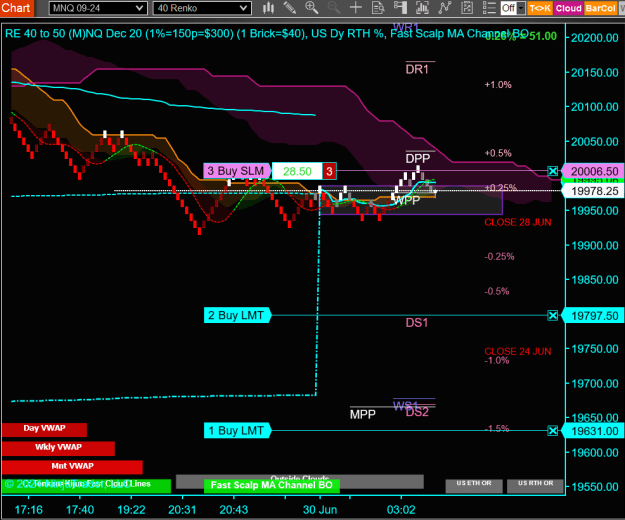Click the zoom in magnifier icon
The height and width of the screenshot is (520, 625).
[x=312, y=8]
